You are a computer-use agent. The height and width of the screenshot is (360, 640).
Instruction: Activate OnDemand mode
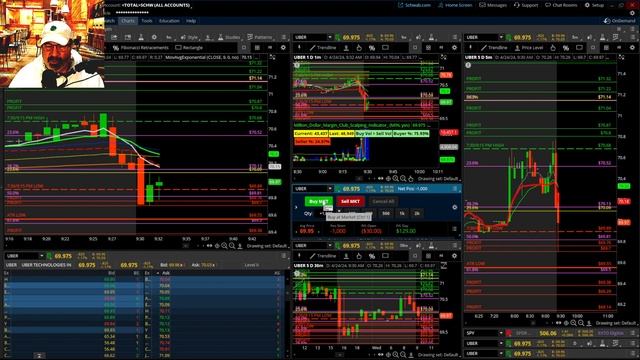[x=619, y=20]
